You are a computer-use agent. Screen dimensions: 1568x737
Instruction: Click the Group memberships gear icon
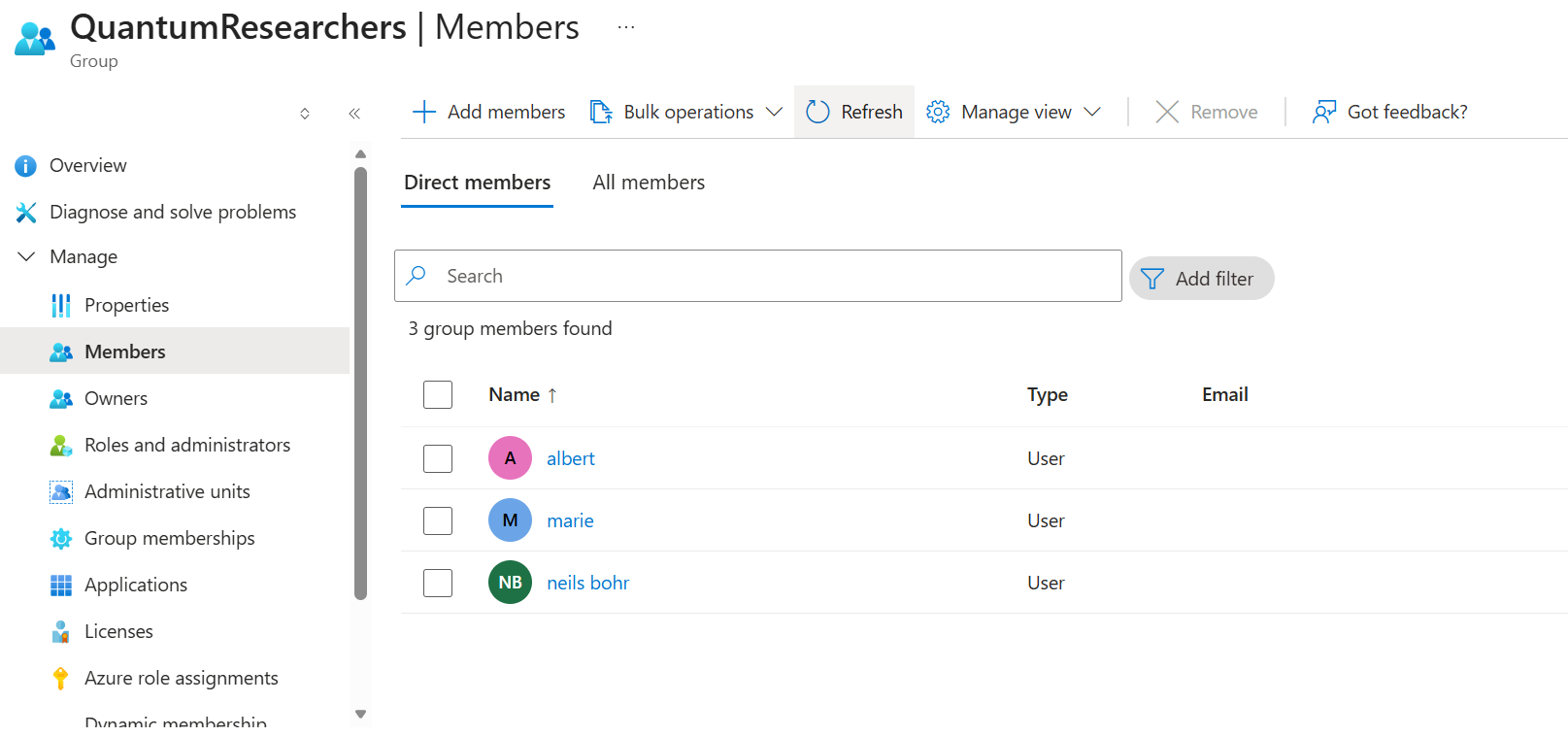60,539
